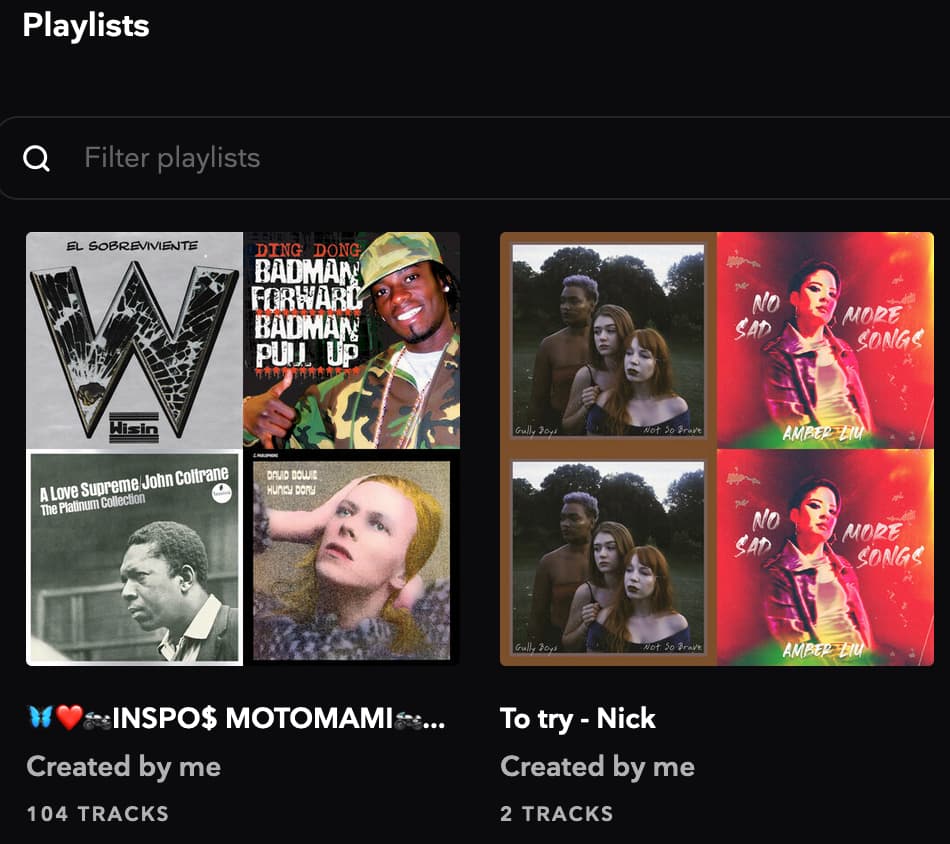The height and width of the screenshot is (844, 950).
Task: Click the bottom Gully Boys Not So Brave cover
Action: coord(609,557)
